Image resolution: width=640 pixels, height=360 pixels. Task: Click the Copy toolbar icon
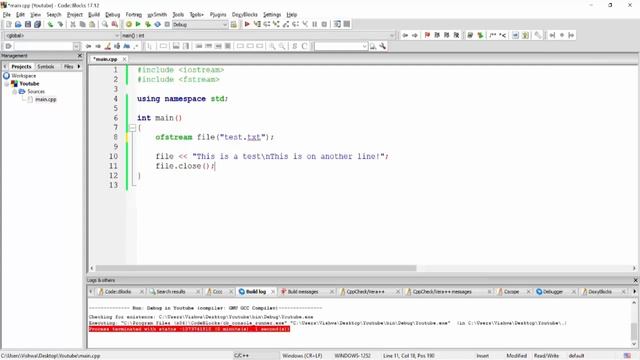click(x=82, y=24)
